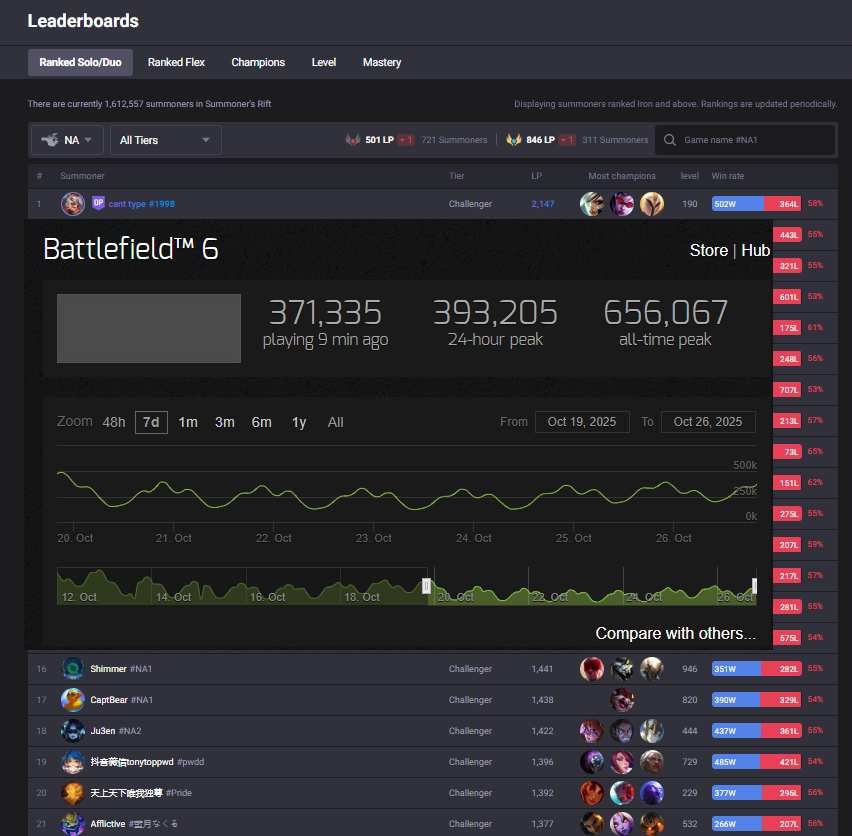Open the Mastery tab
This screenshot has width=852, height=836.
[x=382, y=62]
